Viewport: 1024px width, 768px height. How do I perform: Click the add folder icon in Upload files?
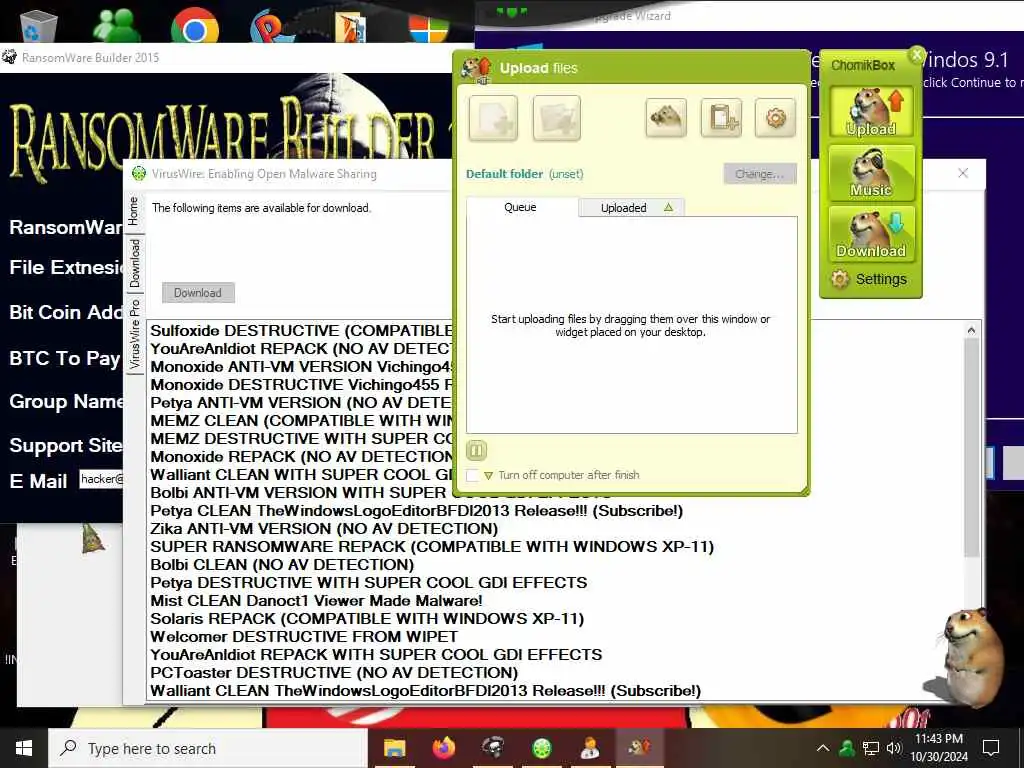coord(556,118)
